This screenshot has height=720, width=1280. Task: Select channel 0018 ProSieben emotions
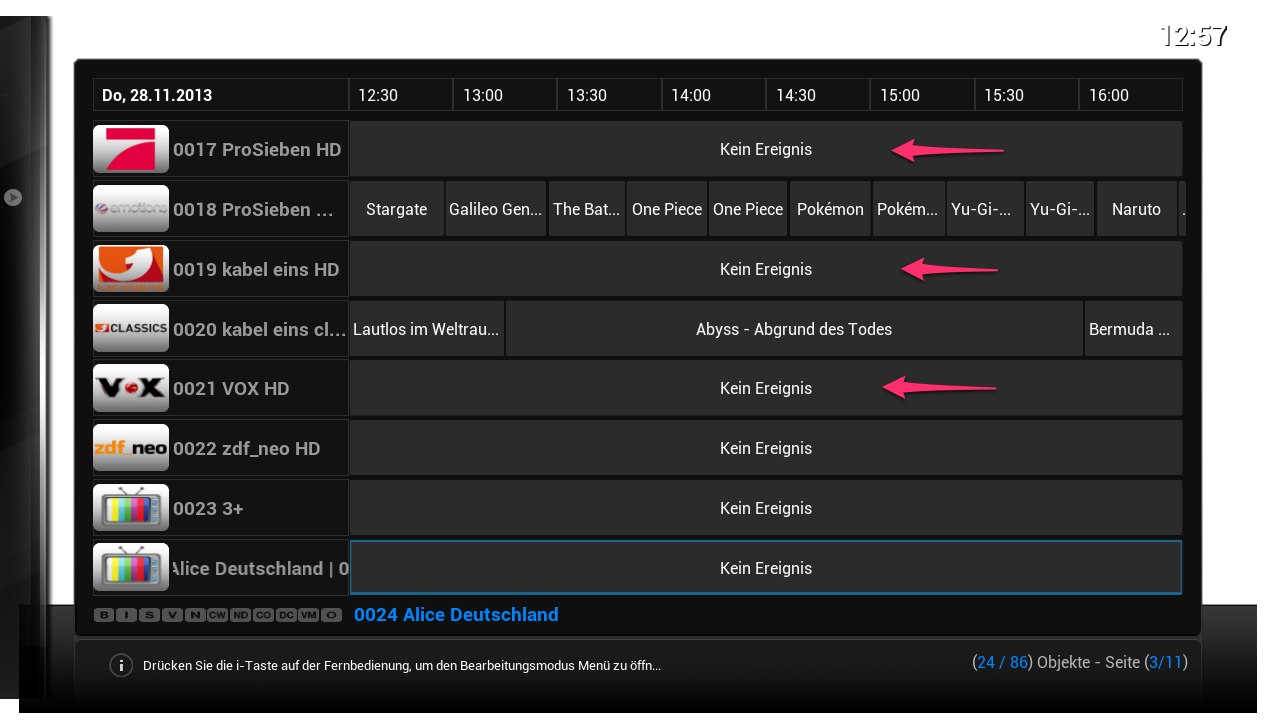pos(220,209)
